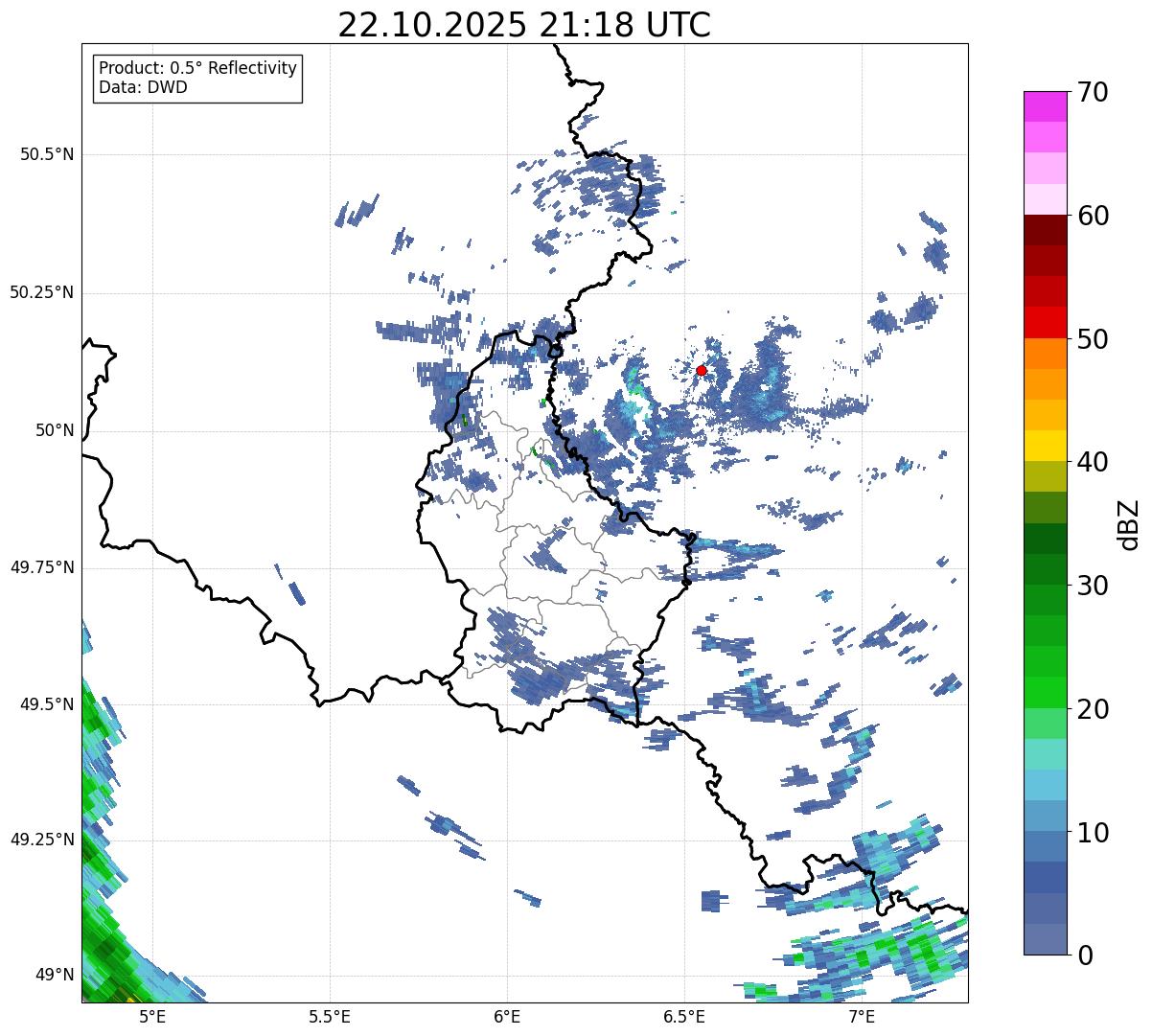Viewport: 1152px width, 1036px height.
Task: Click the 7°E longitude label
Action: 862,1017
